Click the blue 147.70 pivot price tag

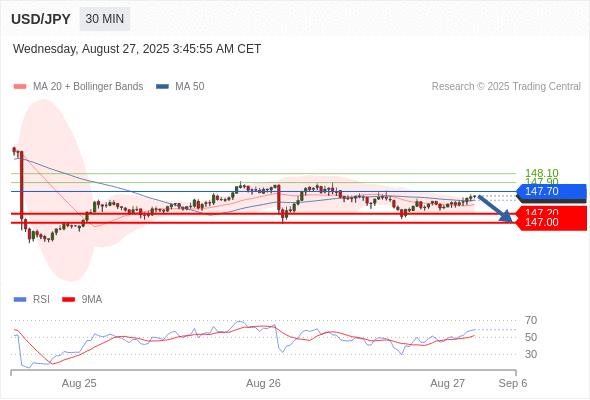tap(552, 192)
